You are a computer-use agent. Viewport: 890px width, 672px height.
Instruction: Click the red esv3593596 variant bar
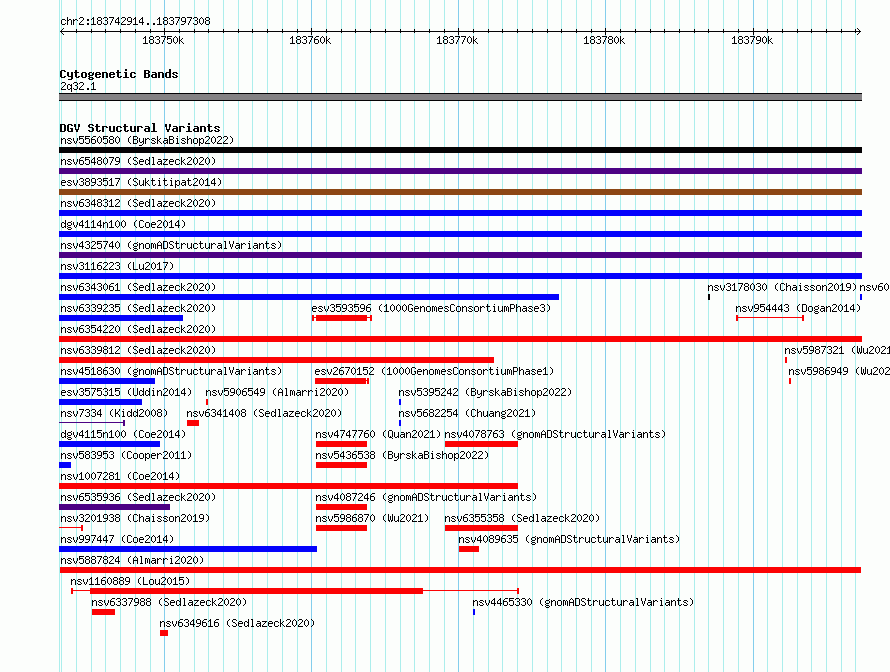[342, 318]
